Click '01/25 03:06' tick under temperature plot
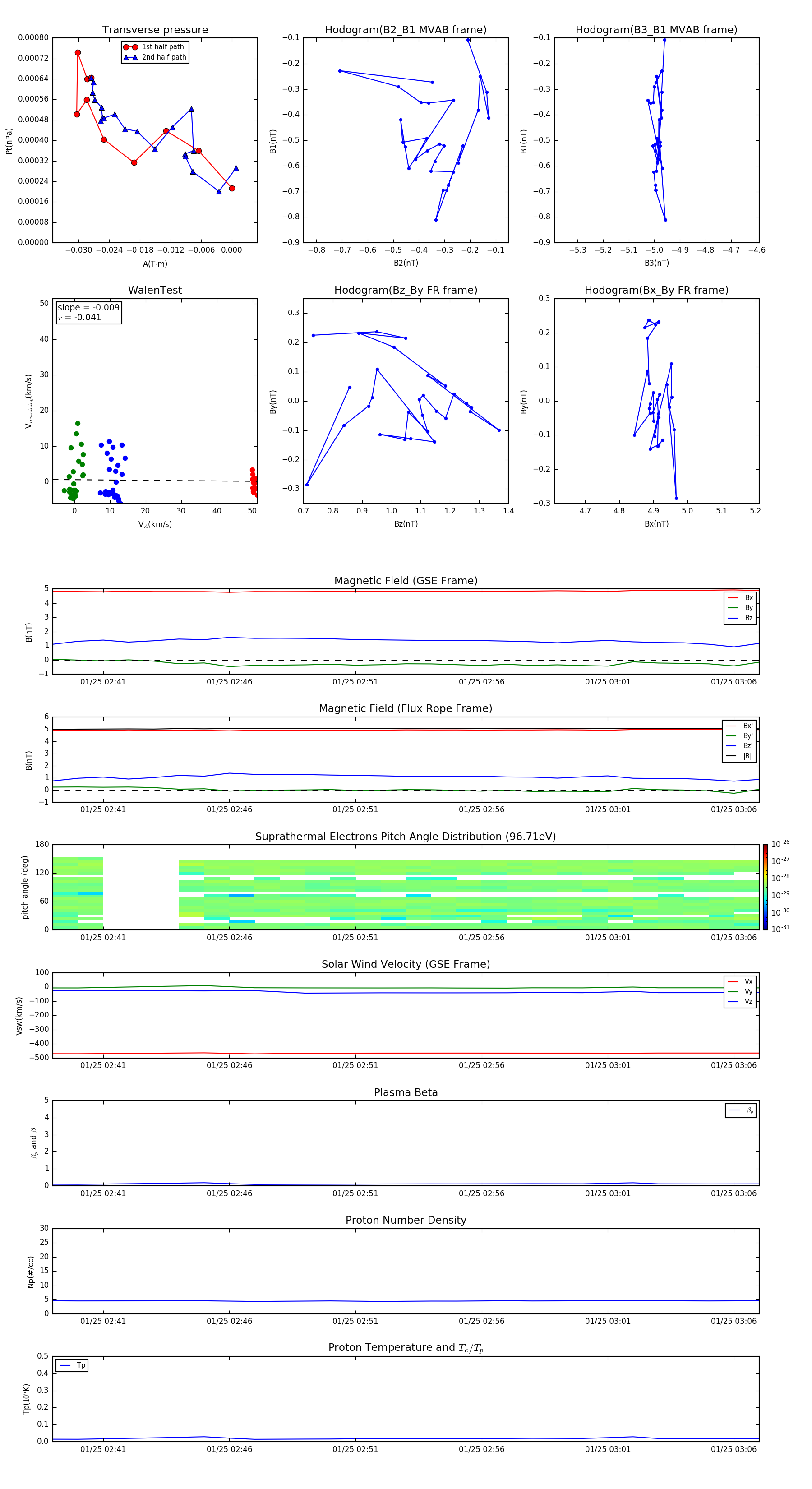This screenshot has height=1489, width=812. pos(734,1449)
